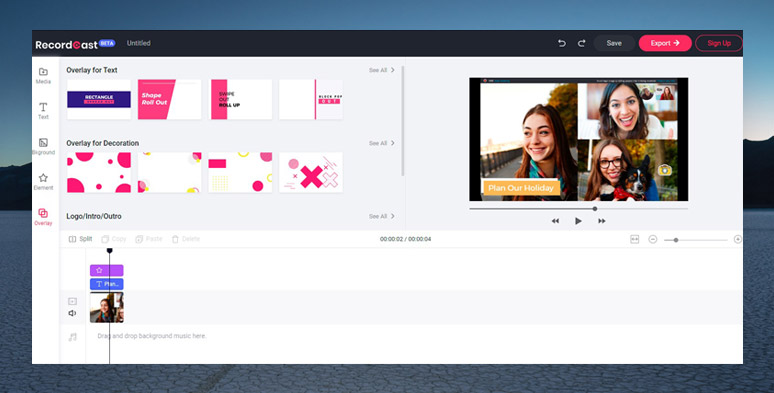Click the preview progress slider handle
The image size is (774, 393).
point(595,209)
